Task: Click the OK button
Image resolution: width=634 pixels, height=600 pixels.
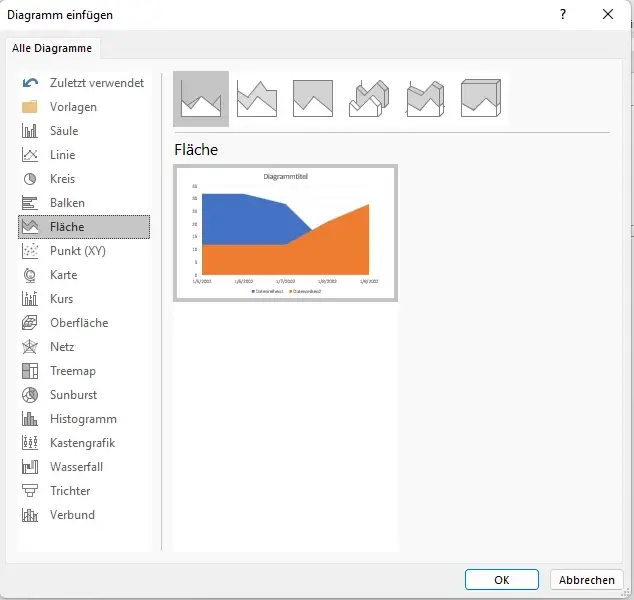Action: (502, 580)
